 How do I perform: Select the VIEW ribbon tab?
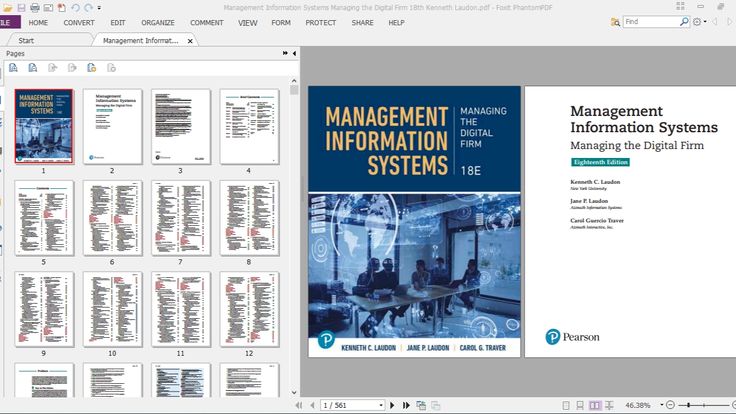point(247,23)
